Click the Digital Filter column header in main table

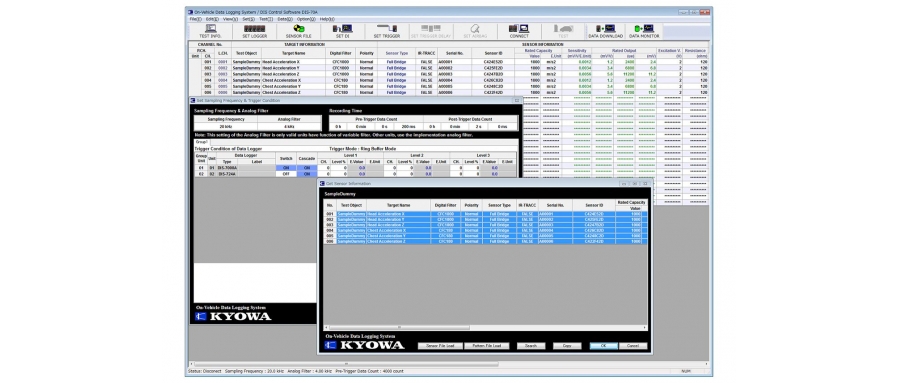pyautogui.click(x=340, y=53)
